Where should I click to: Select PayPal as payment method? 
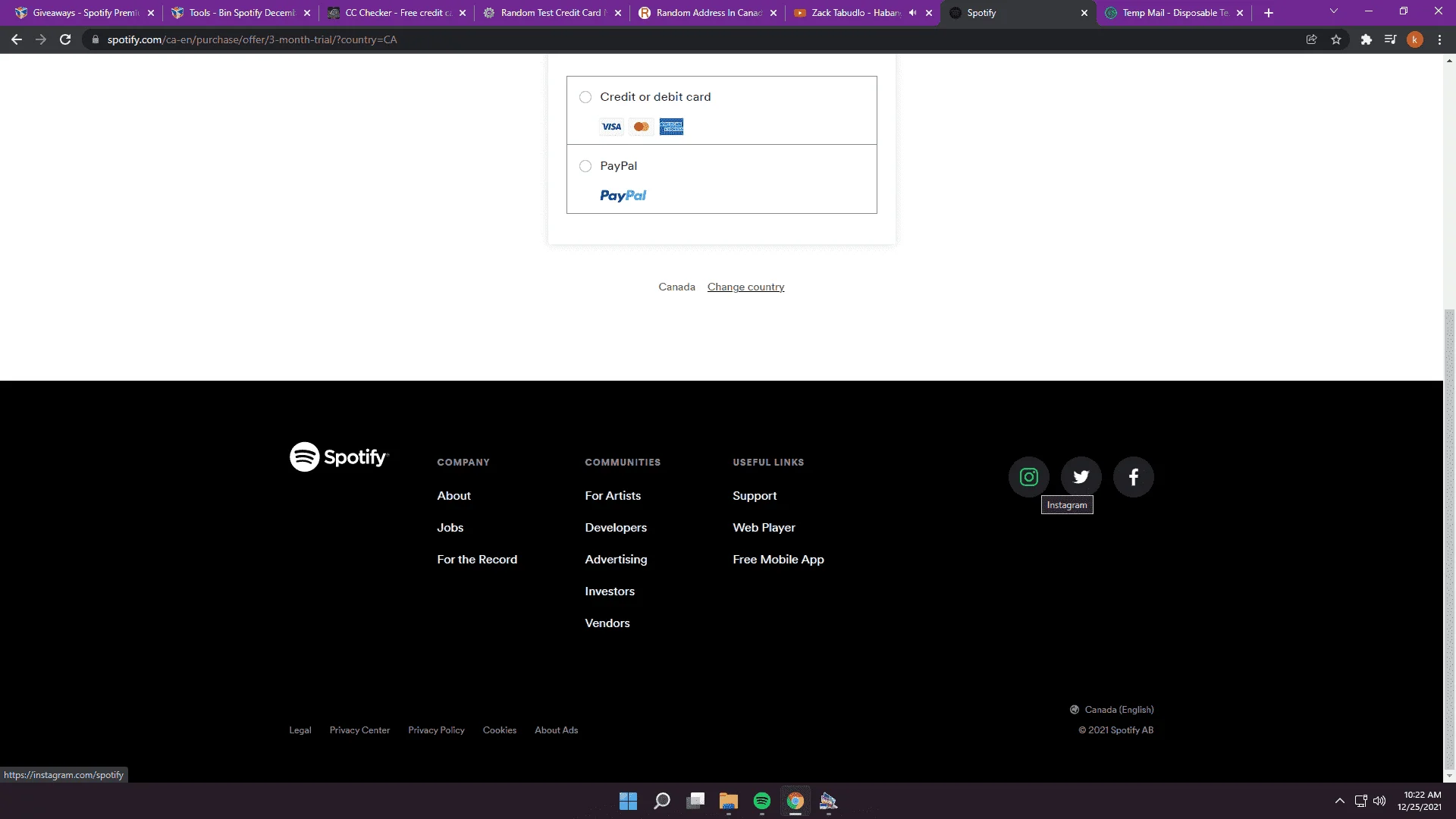(585, 166)
